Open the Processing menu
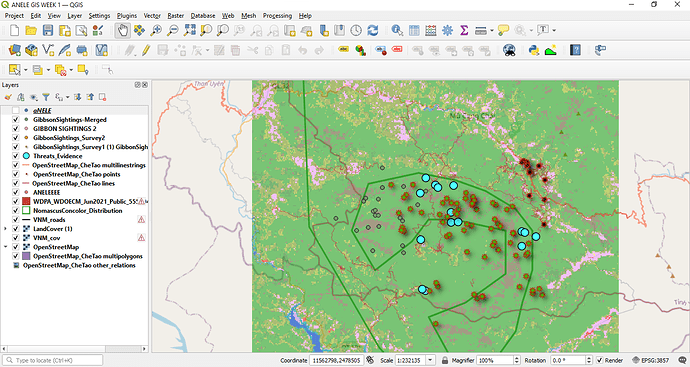 pyautogui.click(x=277, y=15)
